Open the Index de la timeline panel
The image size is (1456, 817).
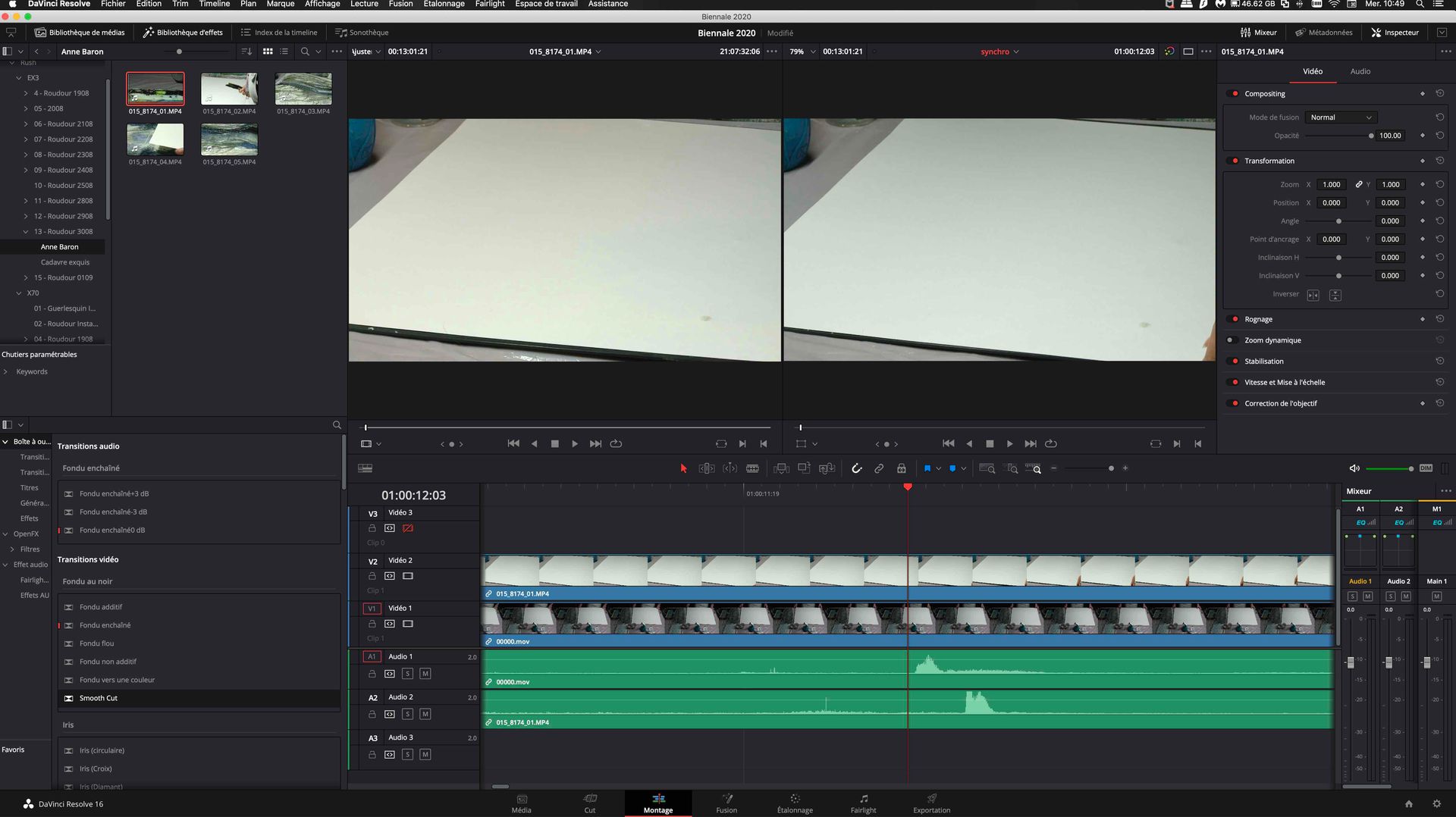tap(278, 33)
